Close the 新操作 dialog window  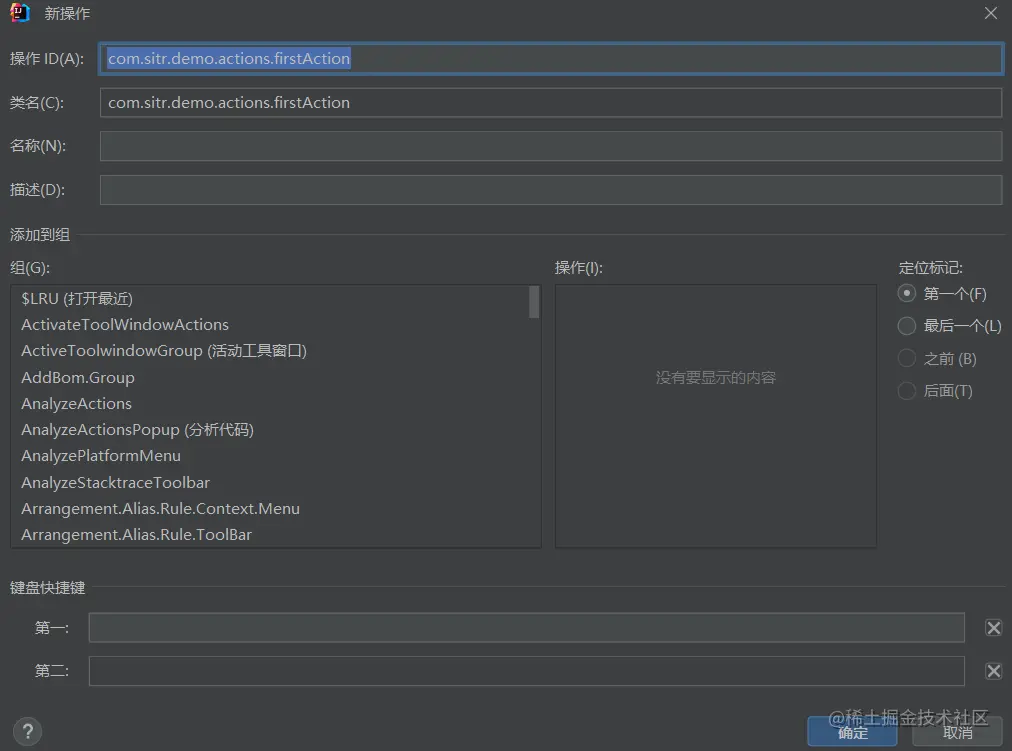click(991, 13)
